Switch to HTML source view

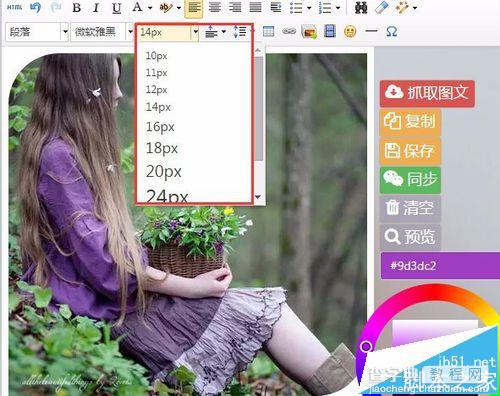click(15, 7)
